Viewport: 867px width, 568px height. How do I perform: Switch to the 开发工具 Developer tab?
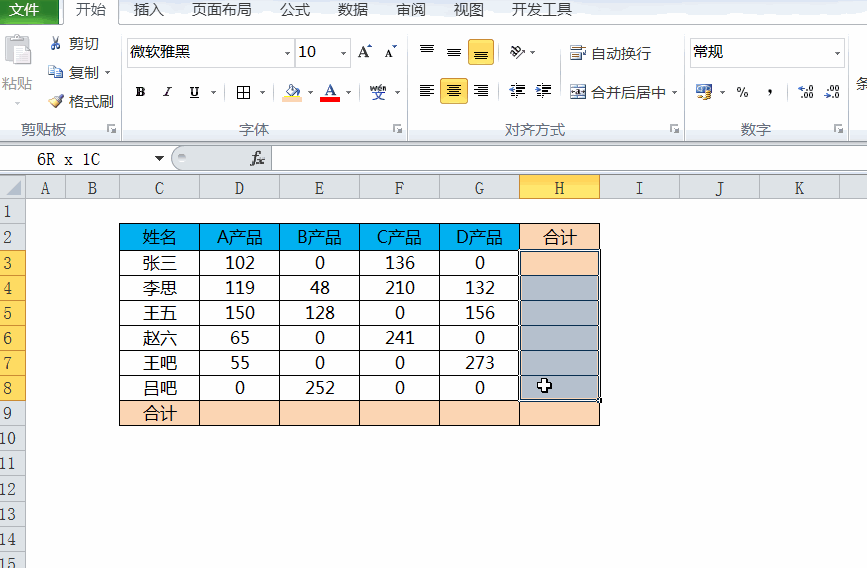541,10
